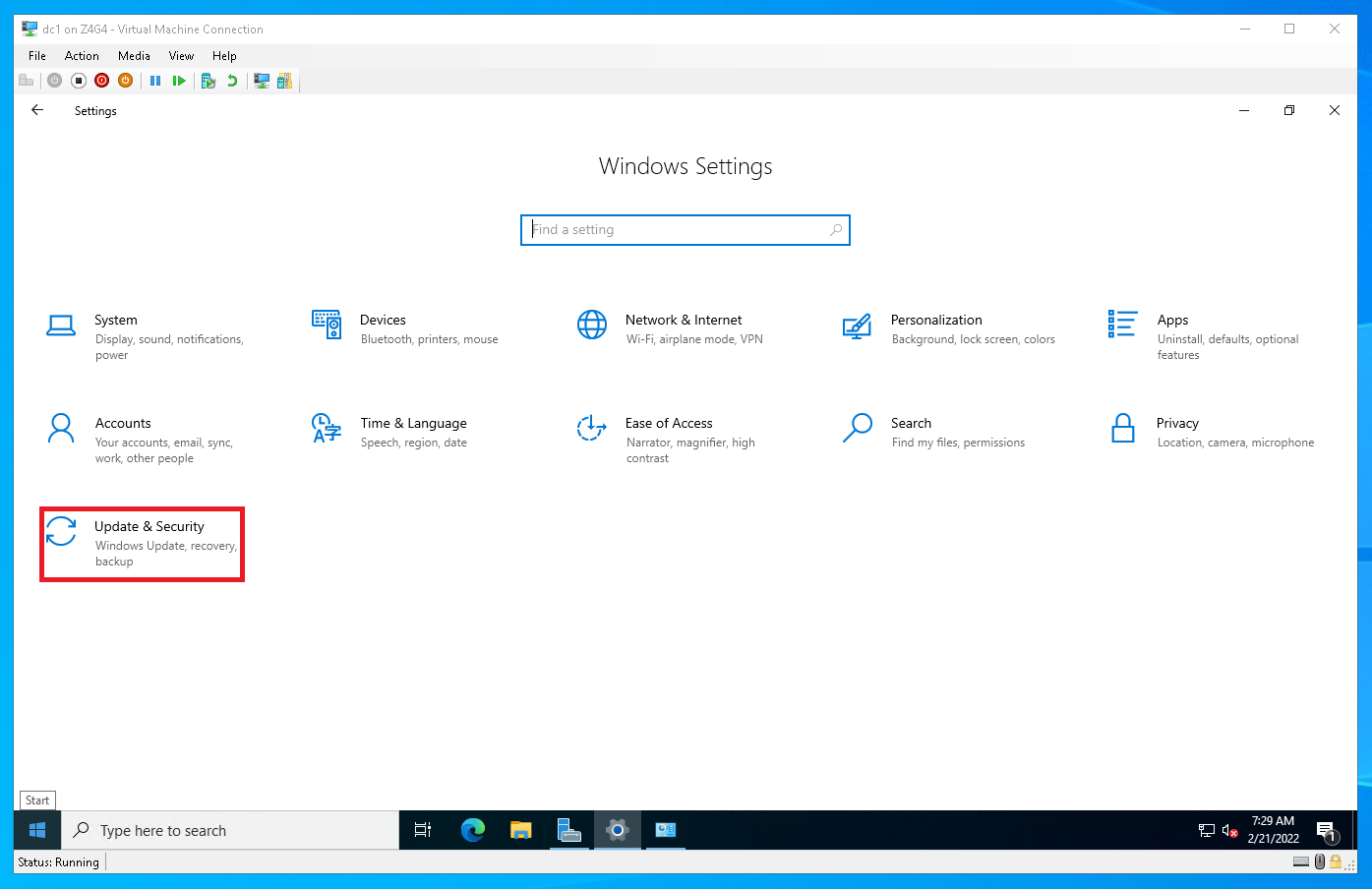Image resolution: width=1372 pixels, height=889 pixels.
Task: Click the mouse icon in VM status bar
Action: point(1320,862)
